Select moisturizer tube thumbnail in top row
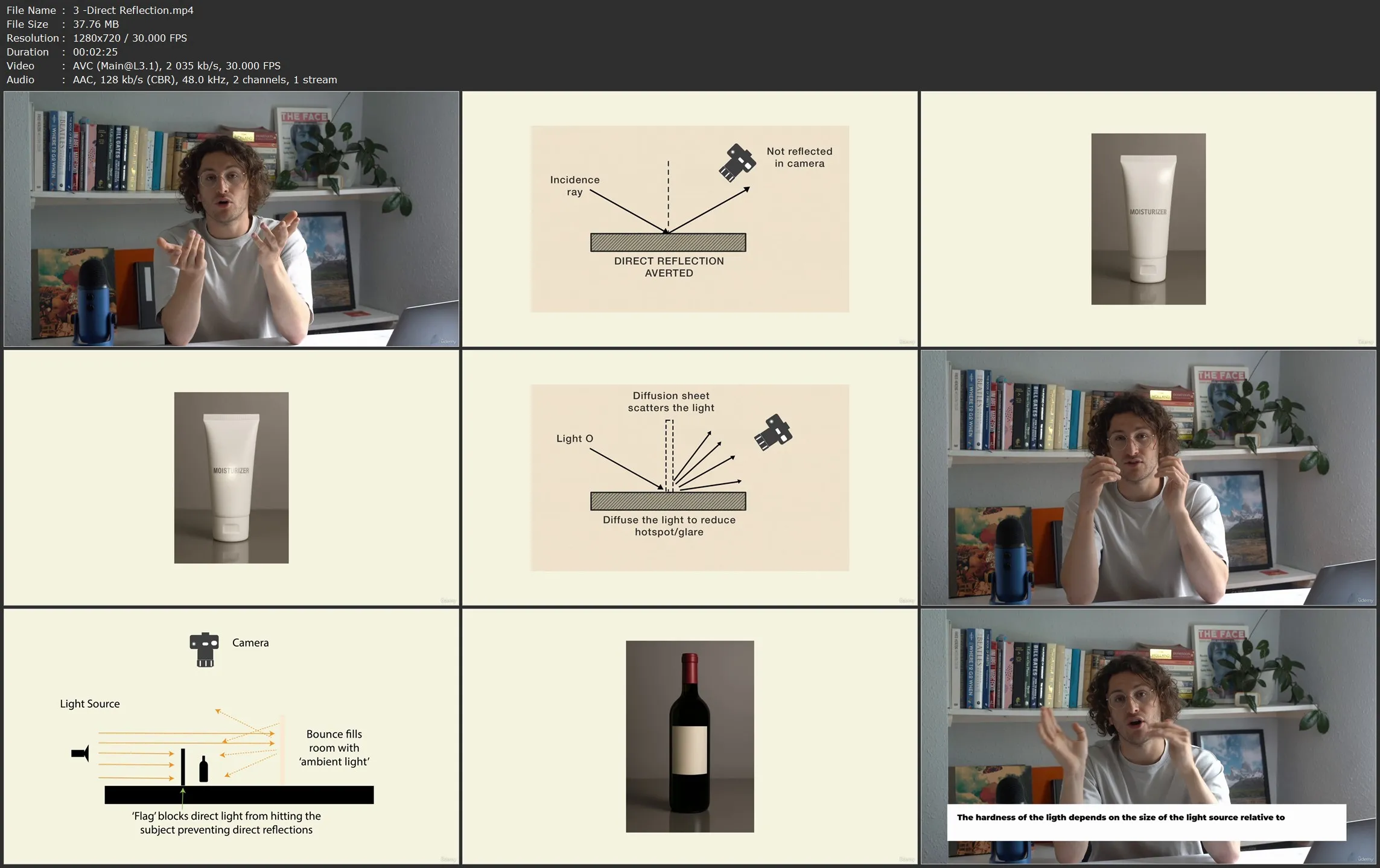 coord(1148,218)
